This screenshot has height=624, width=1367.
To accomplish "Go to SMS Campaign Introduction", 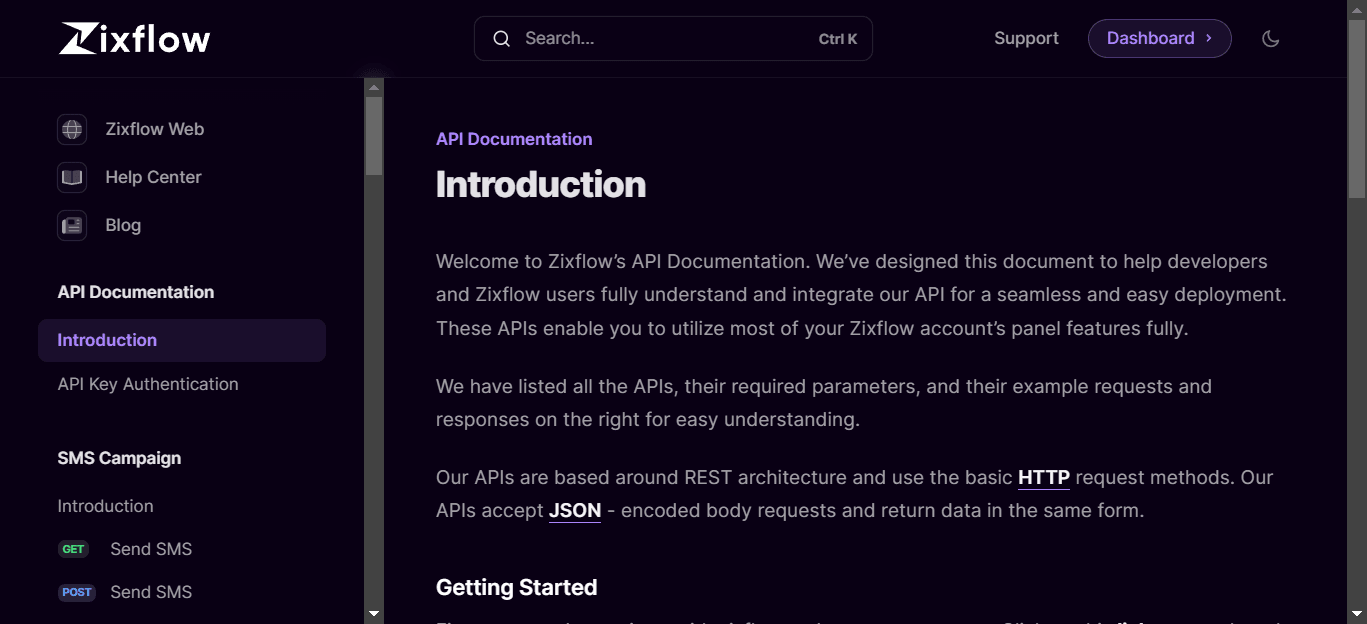I will pos(105,506).
